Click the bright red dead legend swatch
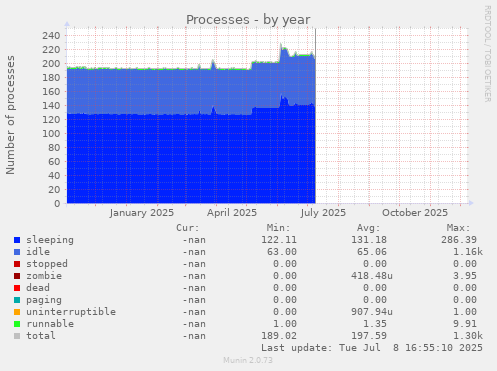The height and width of the screenshot is (371, 497). coord(17,288)
